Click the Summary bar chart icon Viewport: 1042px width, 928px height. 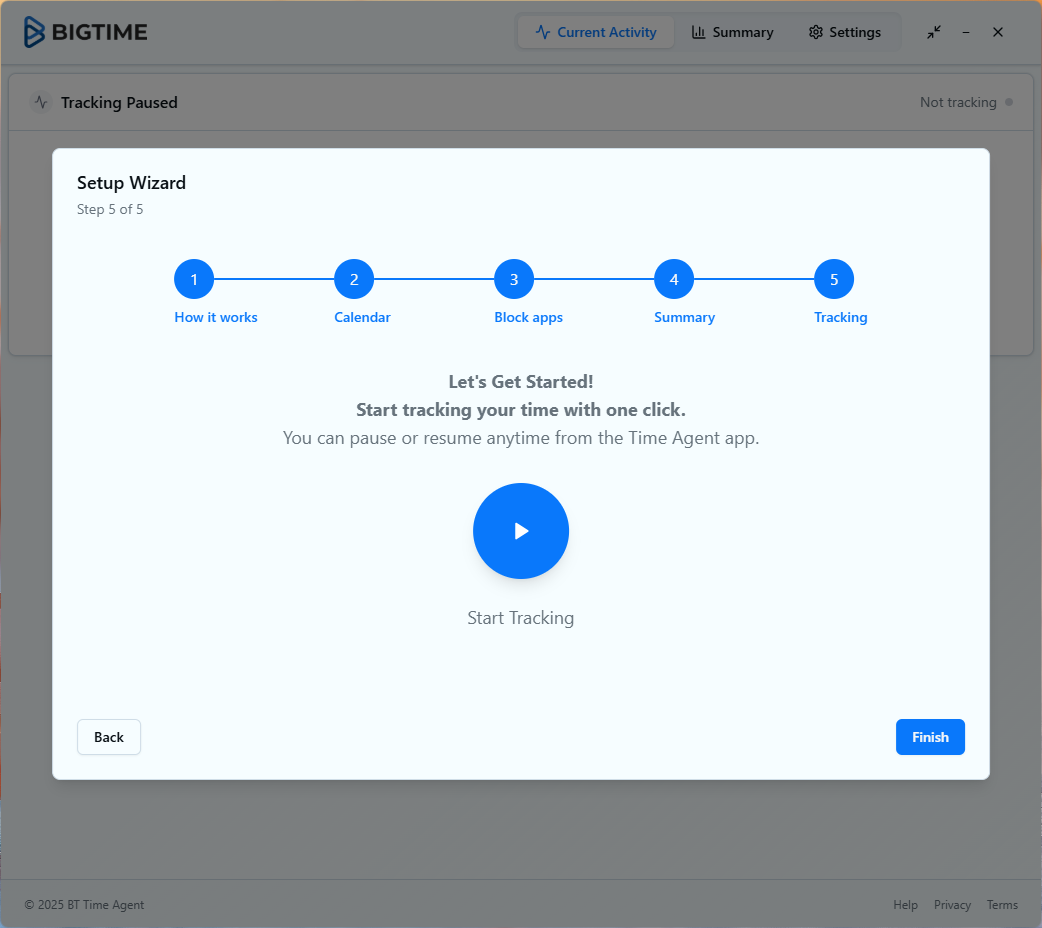(x=699, y=32)
